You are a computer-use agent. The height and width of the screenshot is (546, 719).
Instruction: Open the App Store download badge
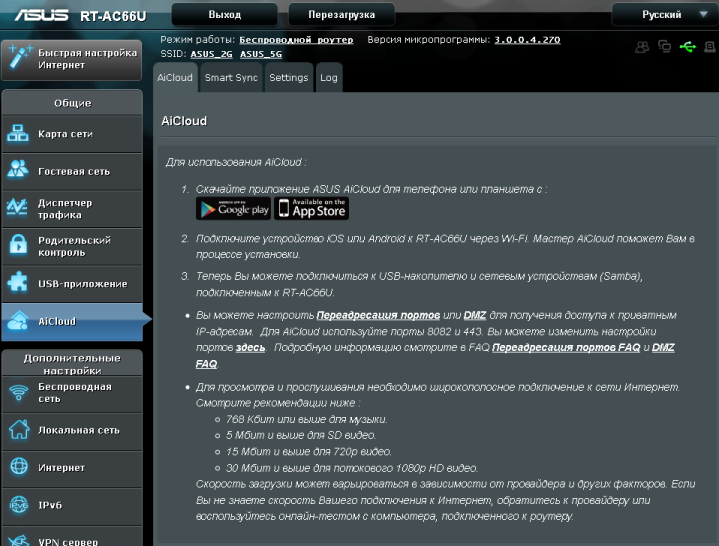(311, 209)
